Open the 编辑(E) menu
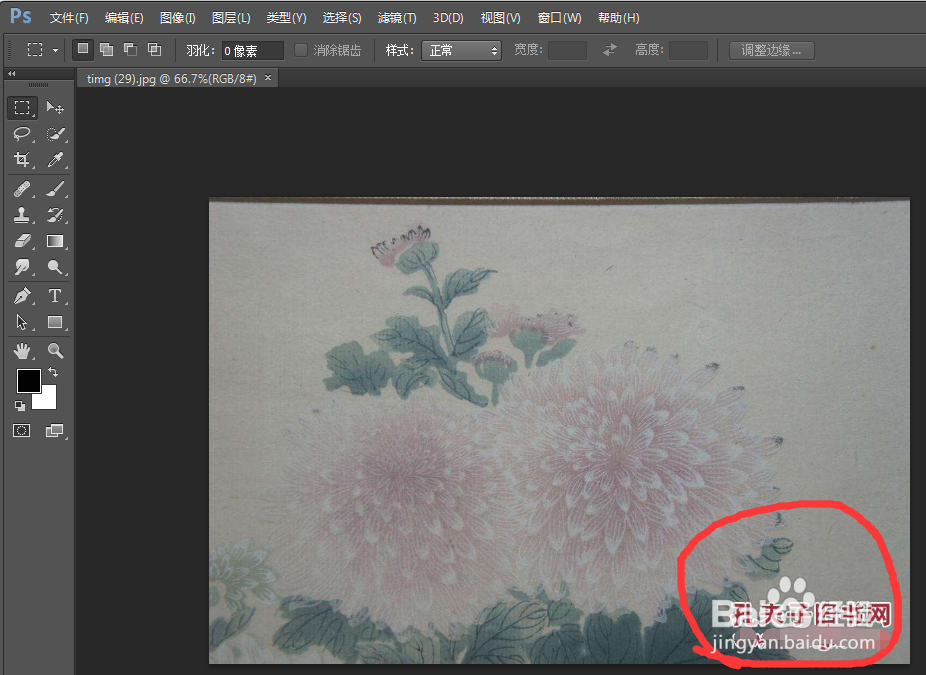Screen dimensions: 926x675 click(124, 18)
